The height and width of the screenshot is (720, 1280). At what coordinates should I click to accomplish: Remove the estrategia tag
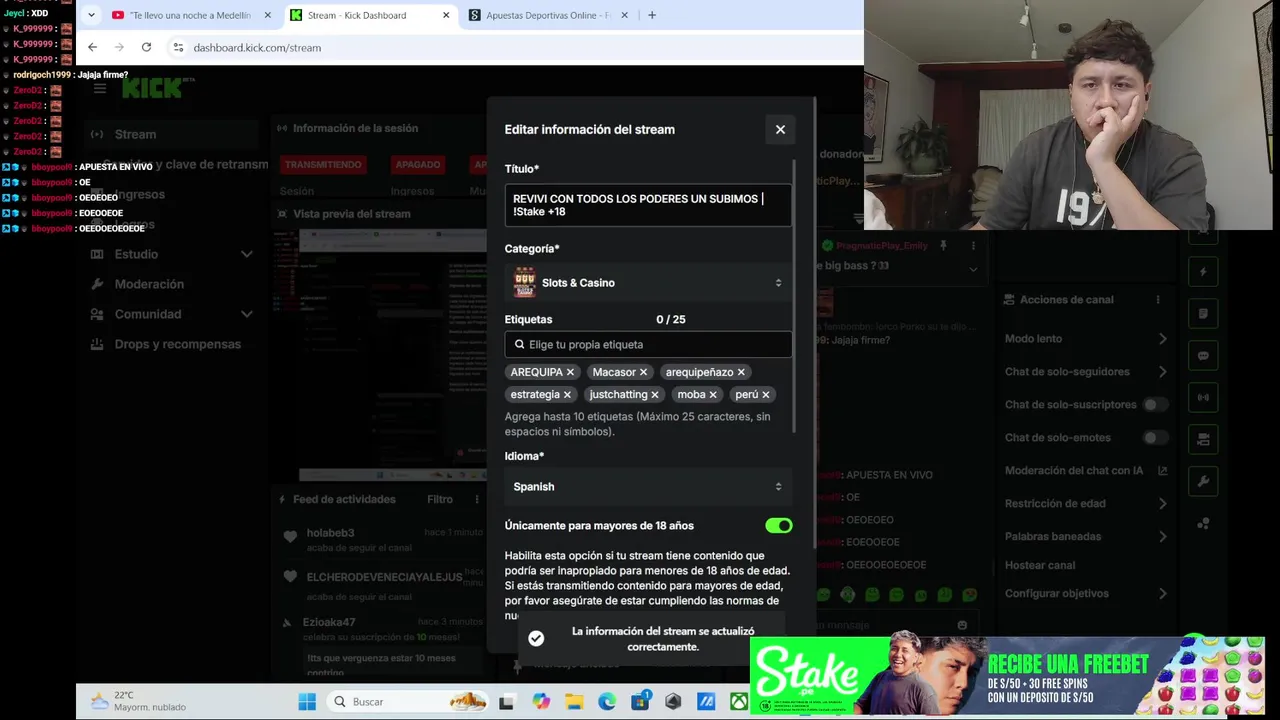pyautogui.click(x=567, y=394)
